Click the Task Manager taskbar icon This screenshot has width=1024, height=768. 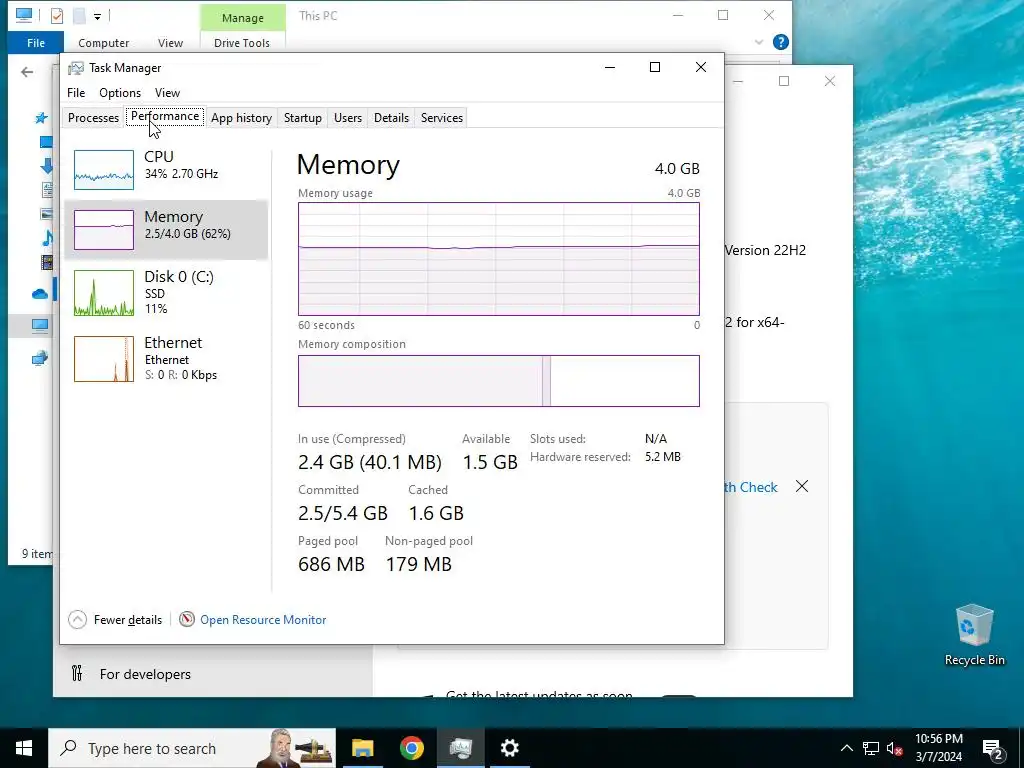point(460,748)
